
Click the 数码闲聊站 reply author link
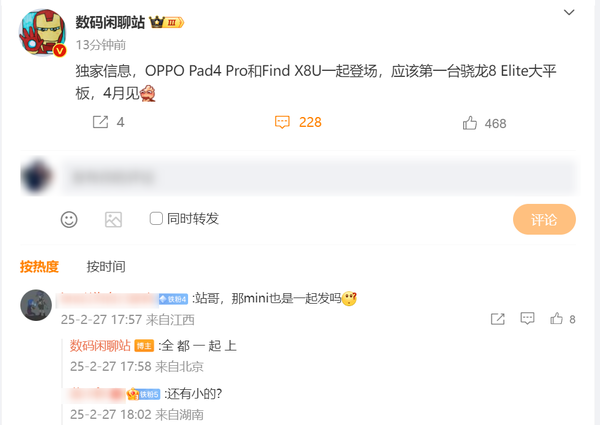pyautogui.click(x=100, y=346)
